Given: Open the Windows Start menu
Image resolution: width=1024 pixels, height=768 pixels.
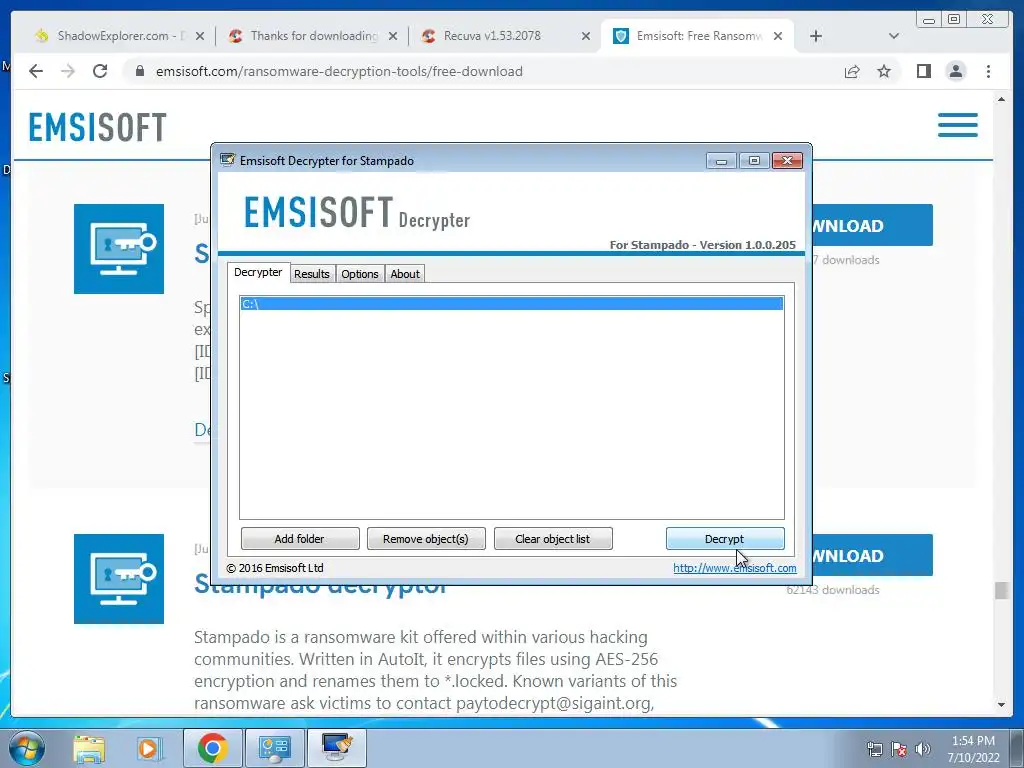Looking at the screenshot, I should coord(27,748).
